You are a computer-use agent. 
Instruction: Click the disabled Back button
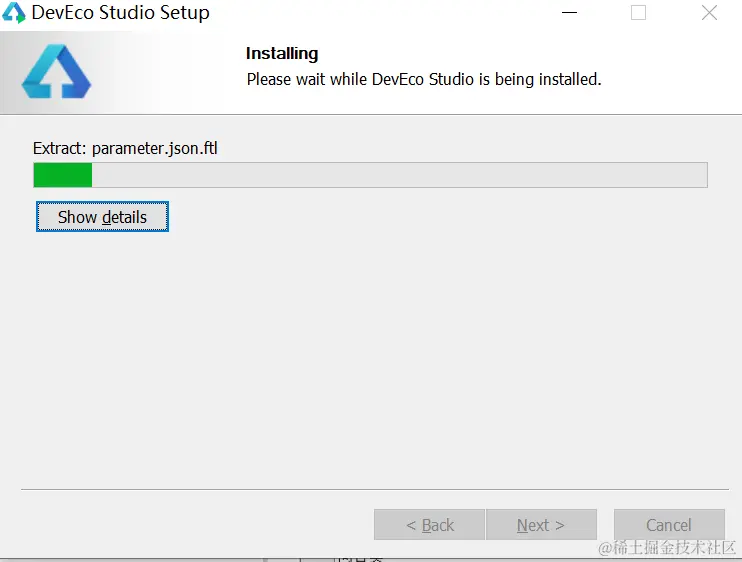tap(429, 525)
